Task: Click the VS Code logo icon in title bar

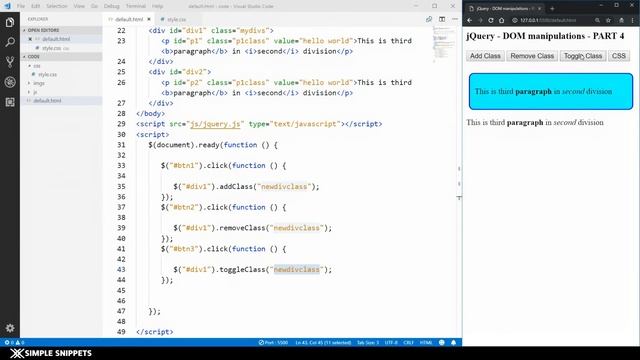Action: [x=7, y=6]
